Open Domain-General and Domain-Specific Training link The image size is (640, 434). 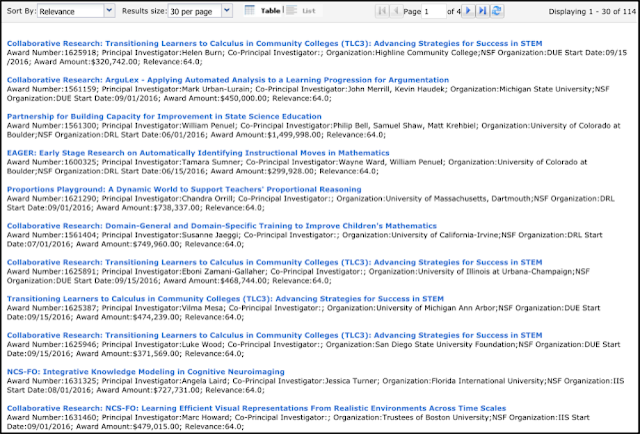[222, 226]
